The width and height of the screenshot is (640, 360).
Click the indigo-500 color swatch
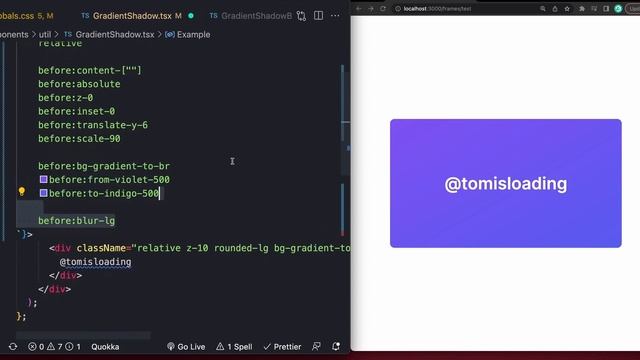pos(43,193)
